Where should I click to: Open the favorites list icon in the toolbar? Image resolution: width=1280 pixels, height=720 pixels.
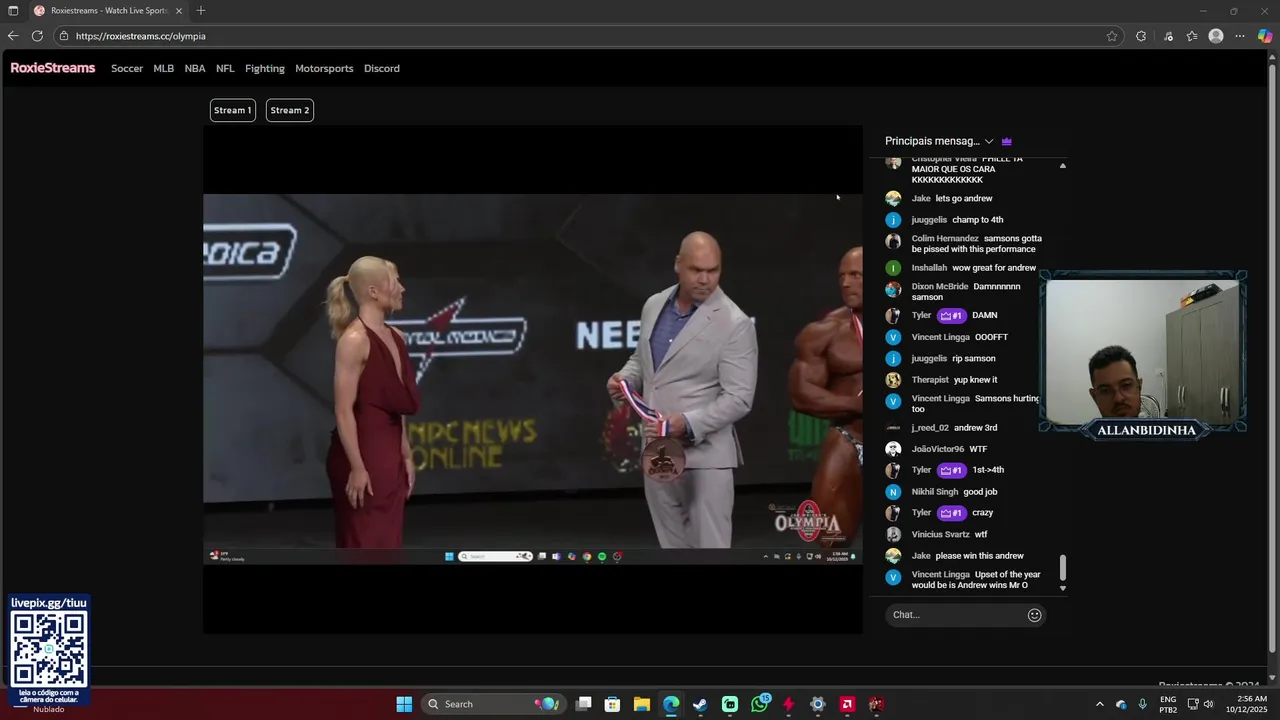[x=1192, y=36]
